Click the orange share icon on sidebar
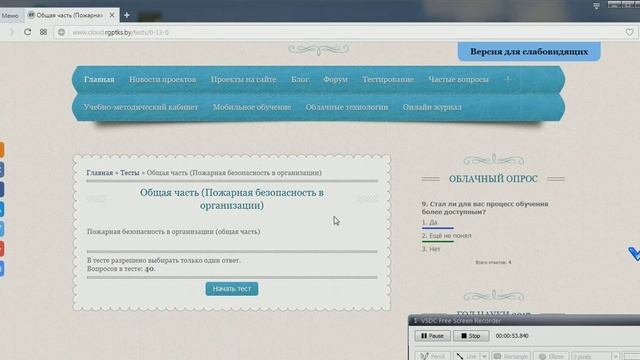Screen dimensions: 640x360 pos(2,149)
